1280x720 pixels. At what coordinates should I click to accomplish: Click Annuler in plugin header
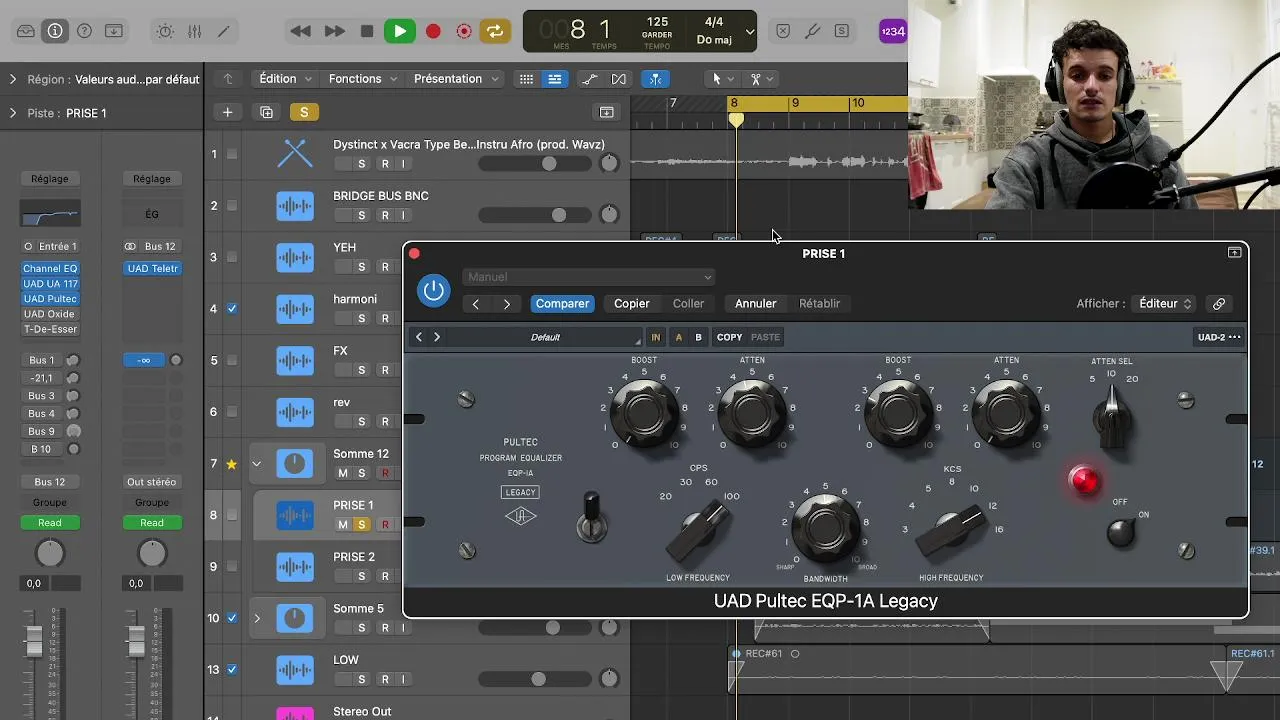click(x=756, y=304)
